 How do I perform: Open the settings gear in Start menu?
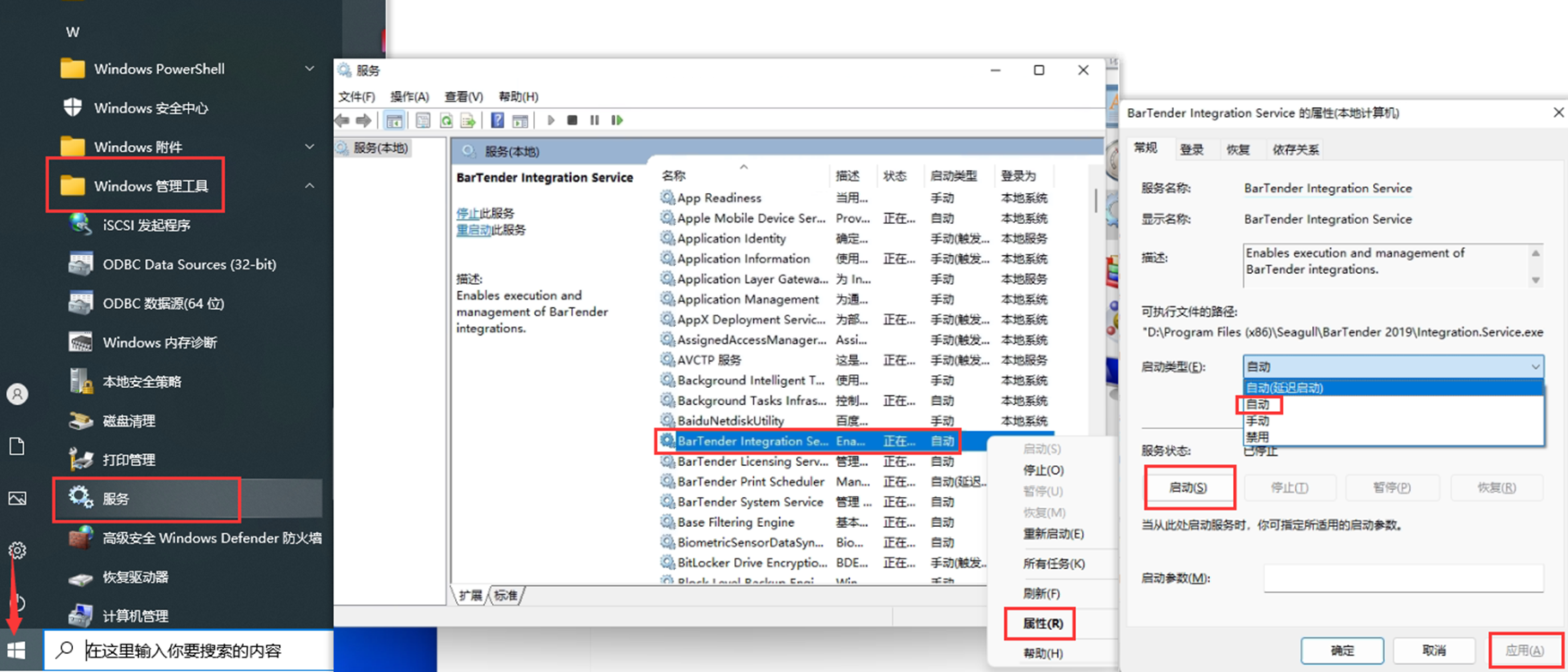(17, 550)
